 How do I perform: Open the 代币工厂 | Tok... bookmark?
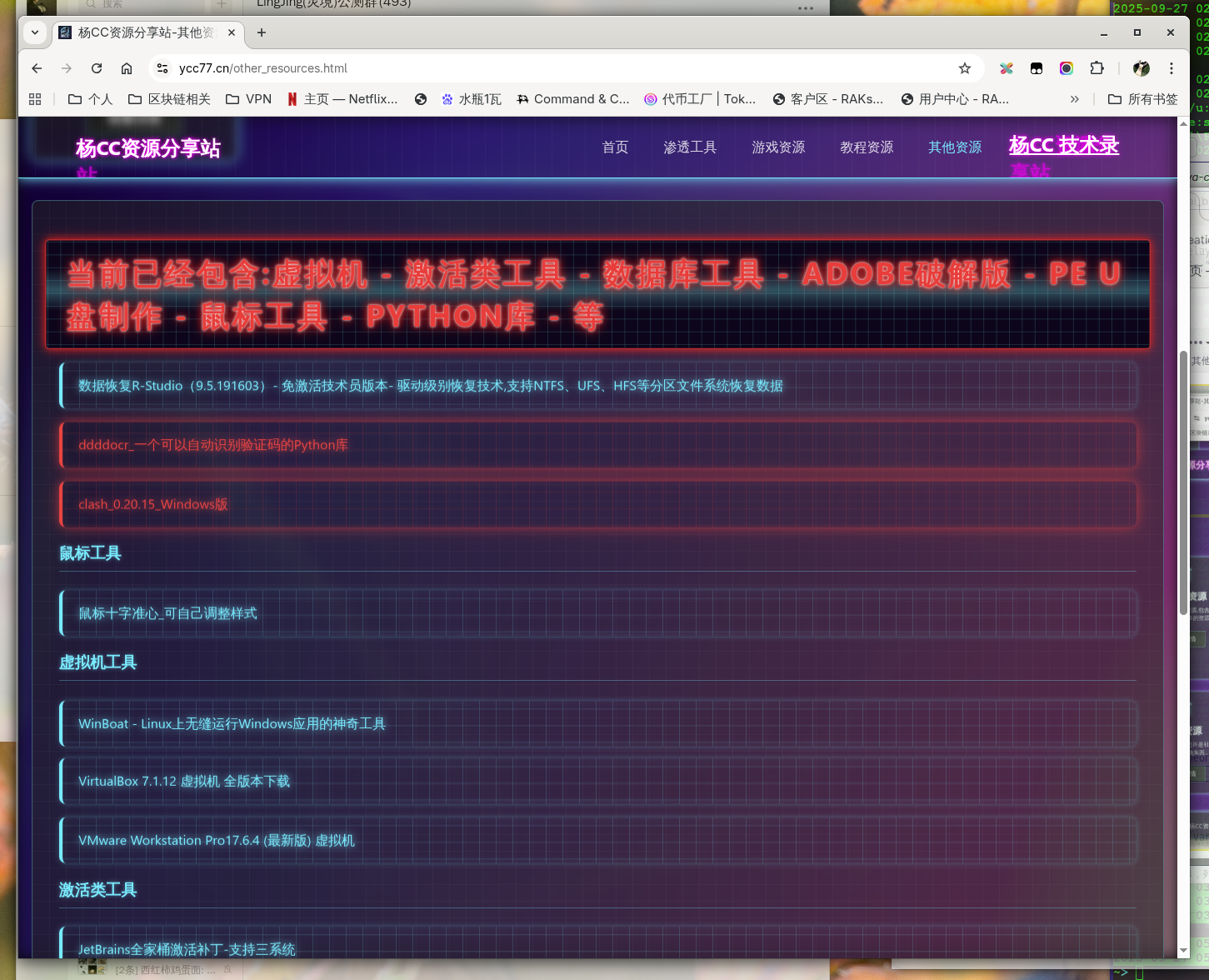click(x=700, y=99)
